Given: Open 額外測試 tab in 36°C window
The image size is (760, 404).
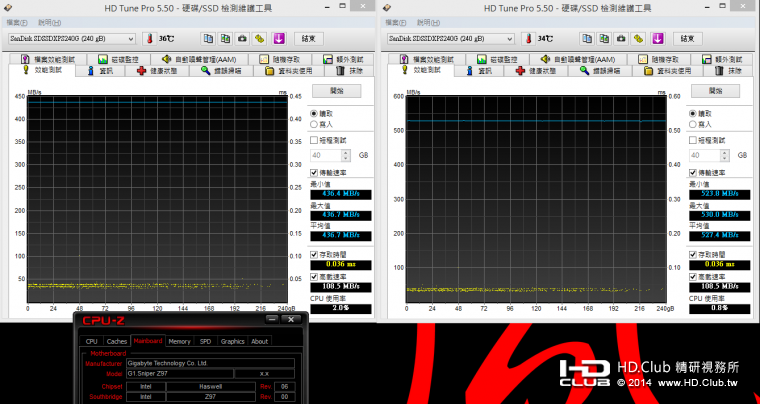Looking at the screenshot, I should point(344,60).
